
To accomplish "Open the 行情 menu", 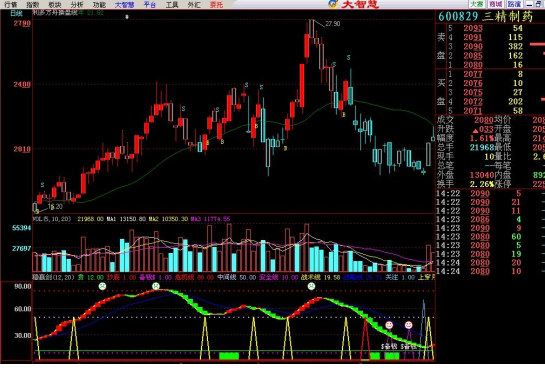I will point(10,5).
